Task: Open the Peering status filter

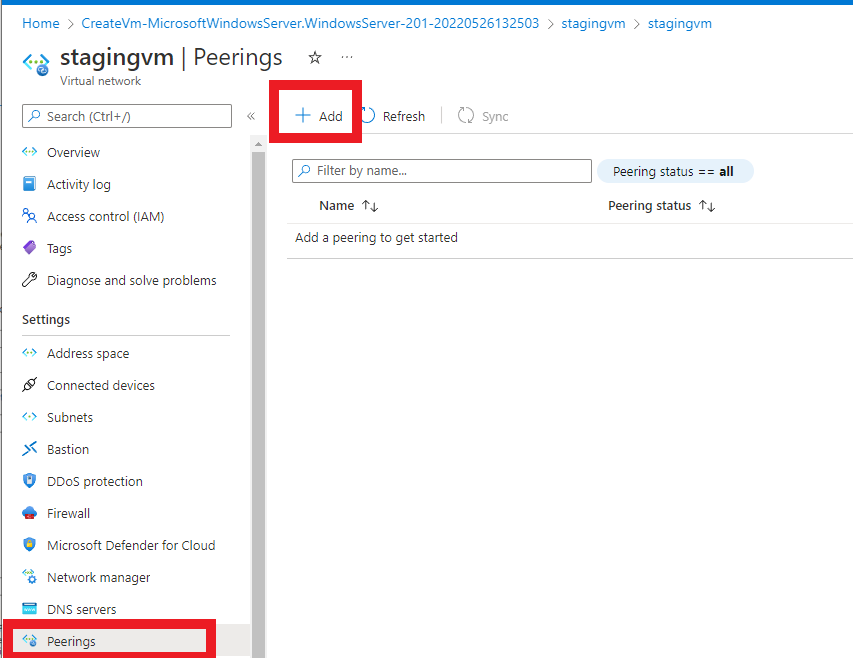Action: click(675, 171)
